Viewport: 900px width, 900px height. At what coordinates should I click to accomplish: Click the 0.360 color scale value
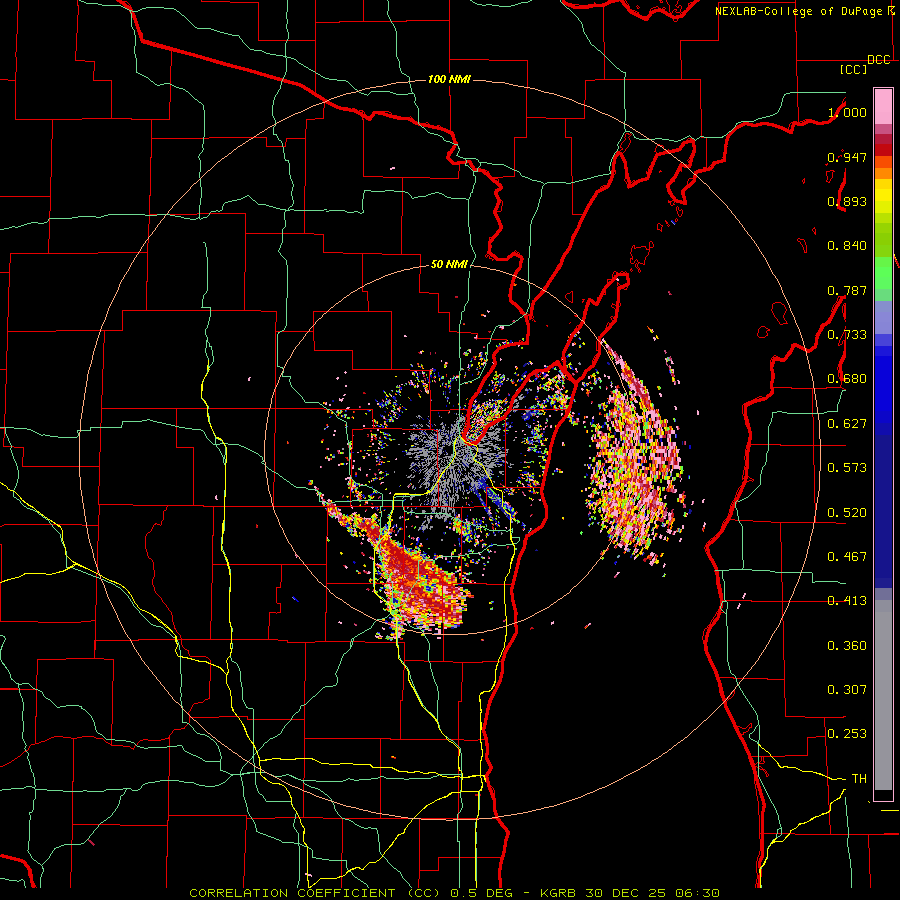pyautogui.click(x=847, y=646)
